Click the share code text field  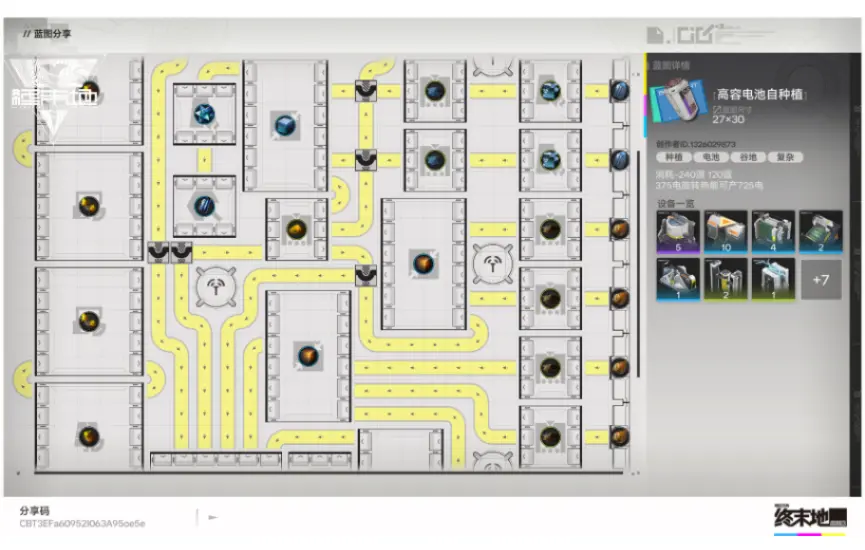[x=83, y=523]
